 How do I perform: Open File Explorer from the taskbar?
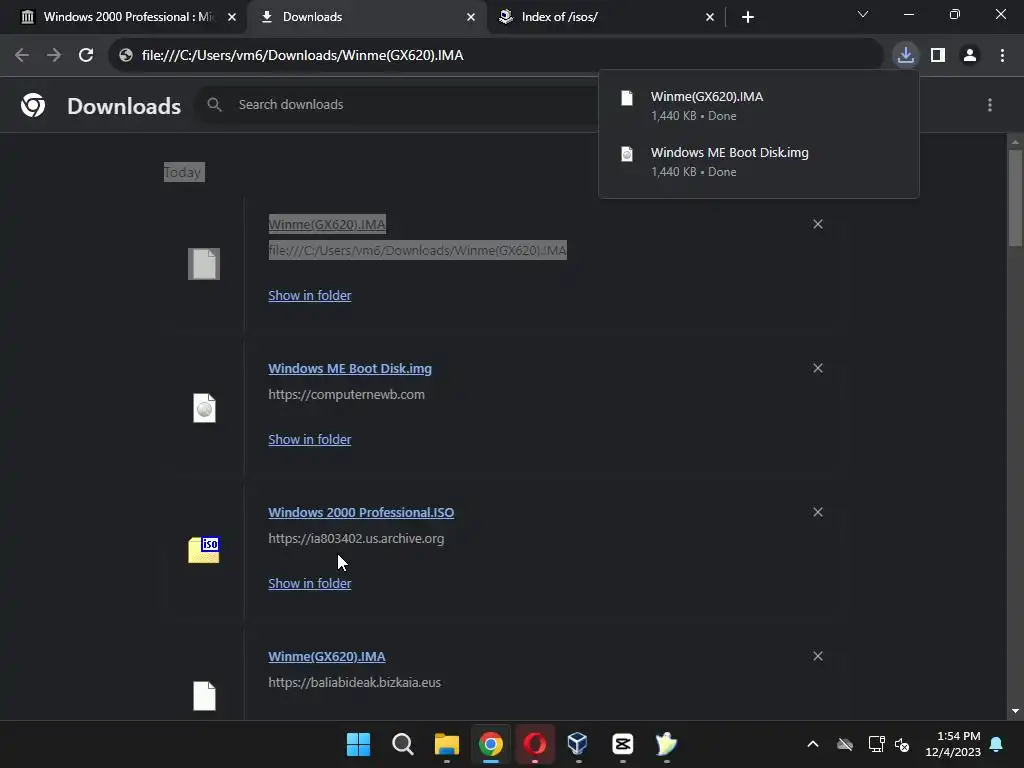click(447, 744)
